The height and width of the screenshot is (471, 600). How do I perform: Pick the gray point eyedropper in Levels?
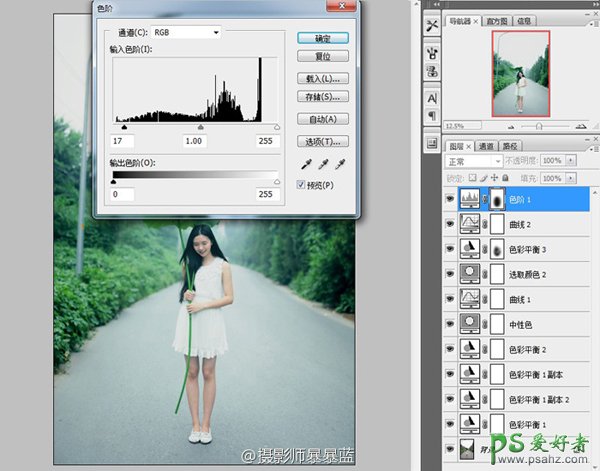pyautogui.click(x=322, y=164)
